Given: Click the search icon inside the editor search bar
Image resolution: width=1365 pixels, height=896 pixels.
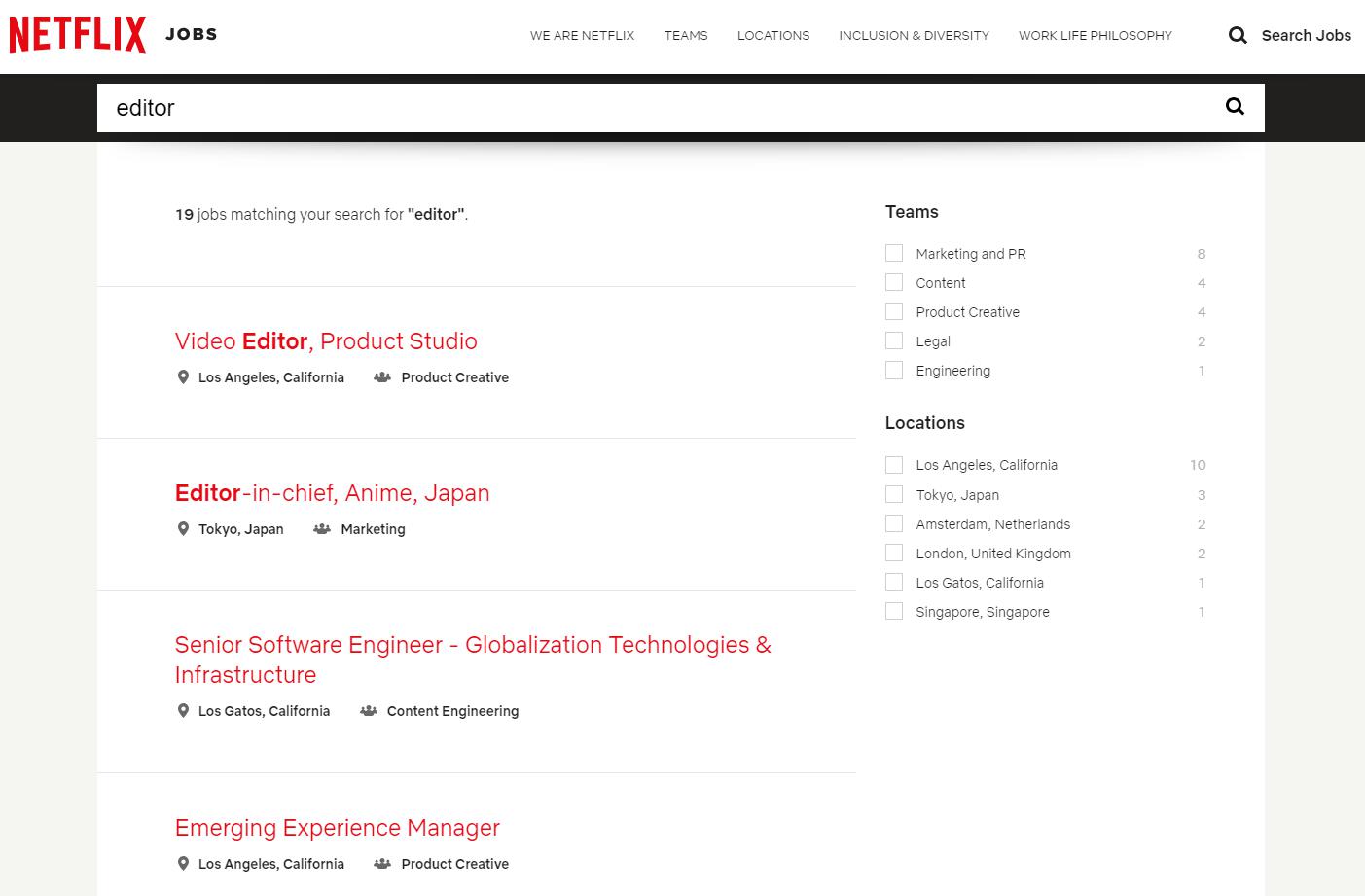Looking at the screenshot, I should click(1234, 107).
